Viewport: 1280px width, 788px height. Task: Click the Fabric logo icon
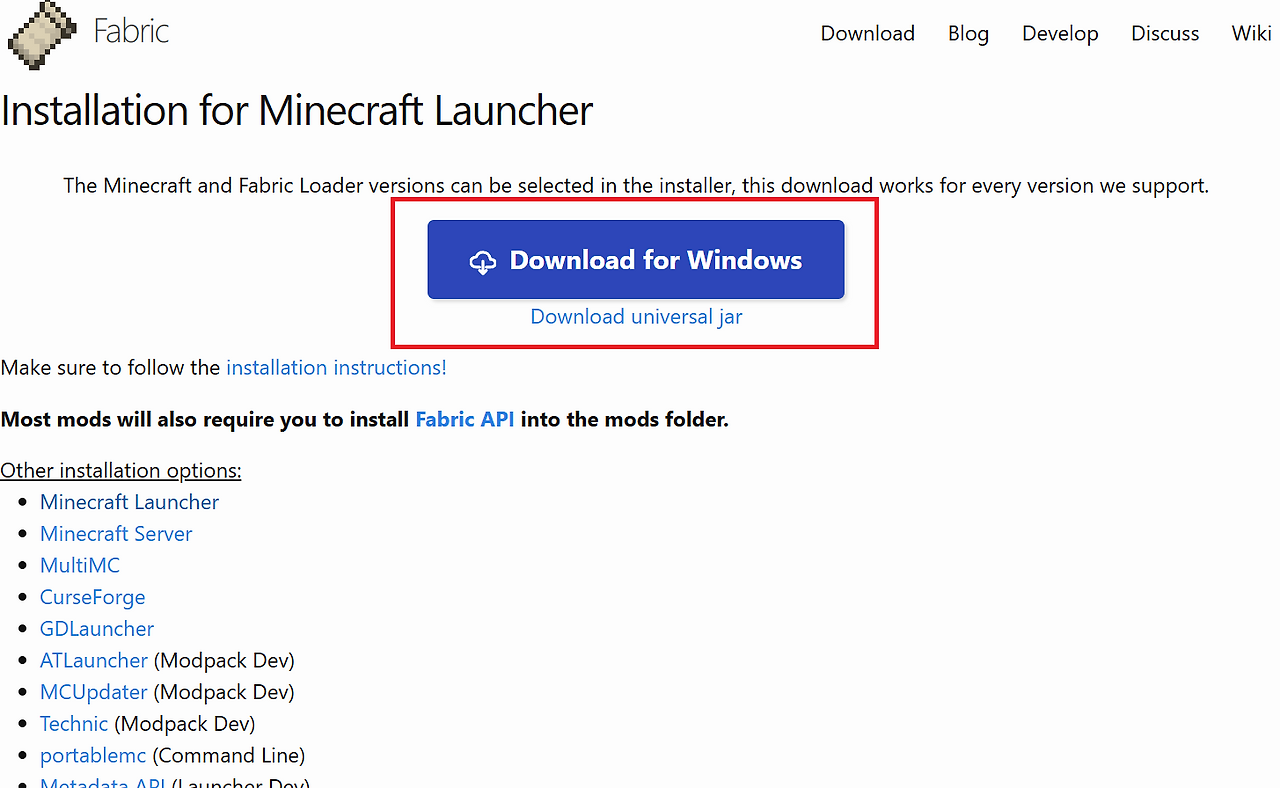pyautogui.click(x=42, y=34)
